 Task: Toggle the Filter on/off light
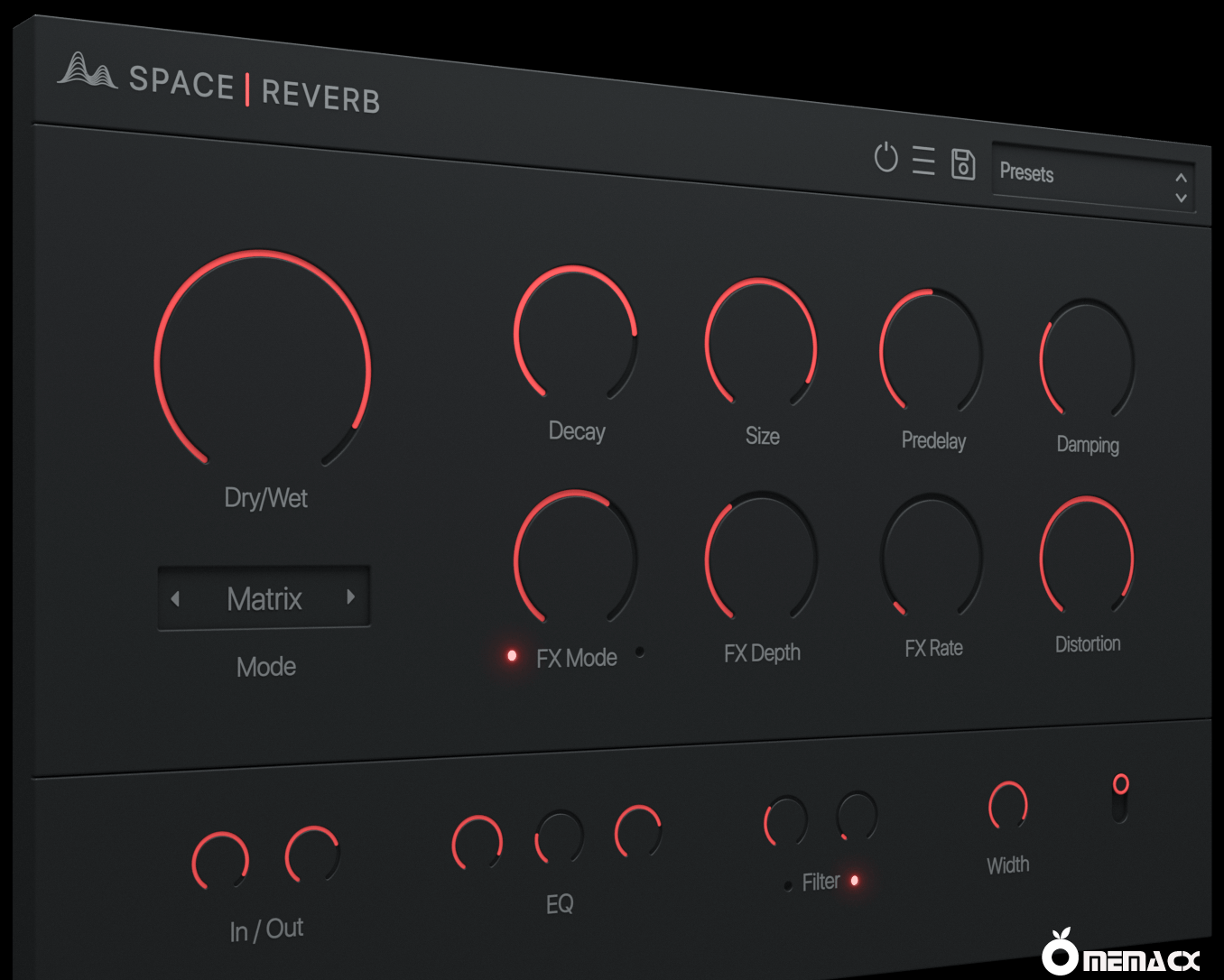[855, 881]
